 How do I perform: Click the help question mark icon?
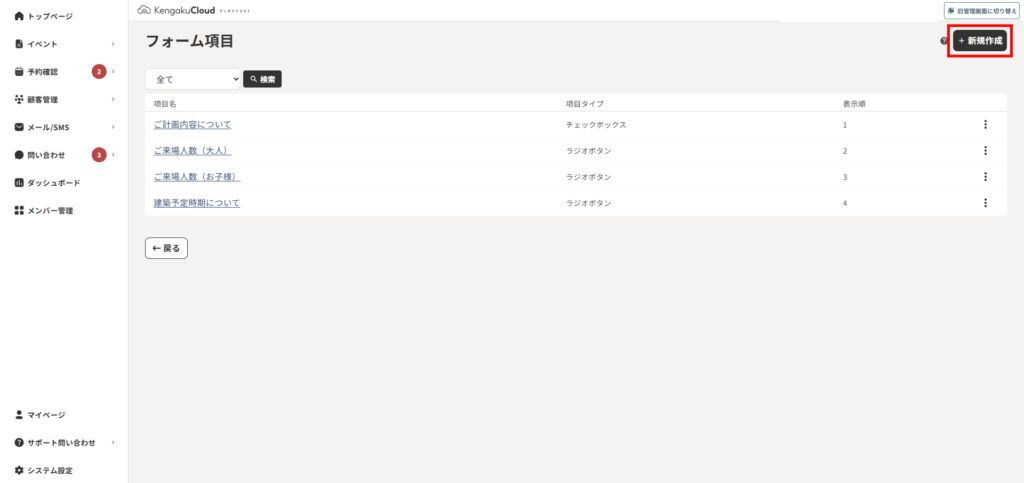point(944,40)
